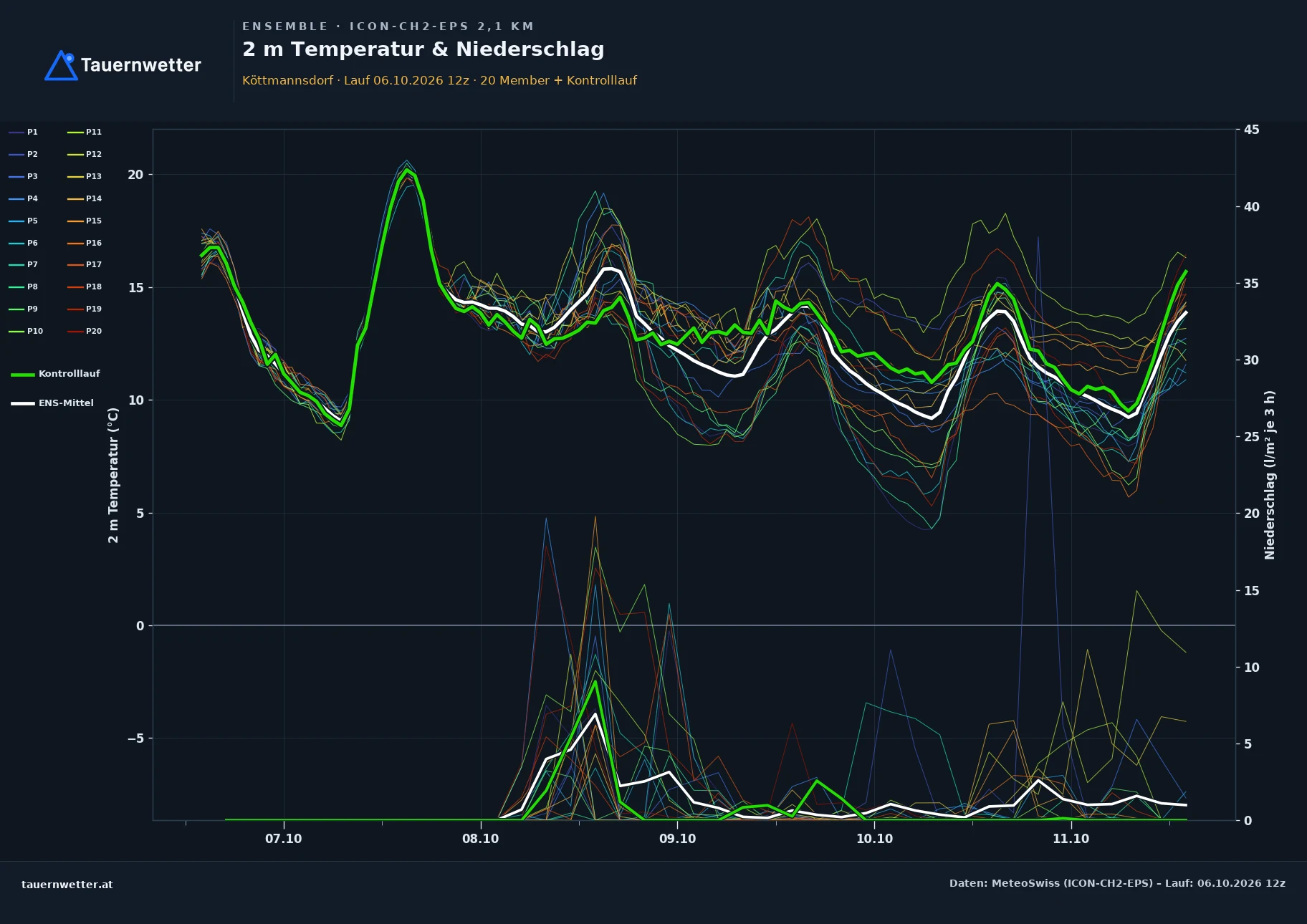Click the MeteoSwiss data source footer text
1307x924 pixels.
[1117, 883]
